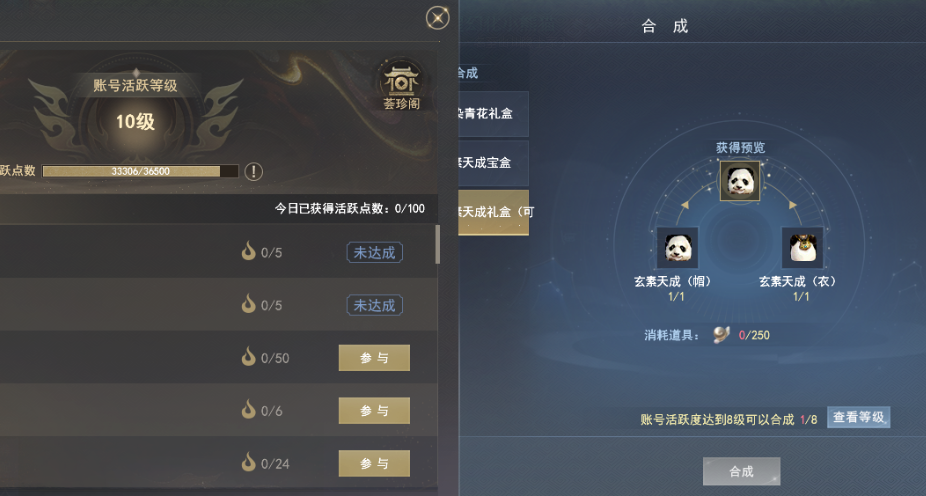Viewport: 926px width, 496px height.
Task: Click the grey 合成 button at bottom
Action: (741, 471)
